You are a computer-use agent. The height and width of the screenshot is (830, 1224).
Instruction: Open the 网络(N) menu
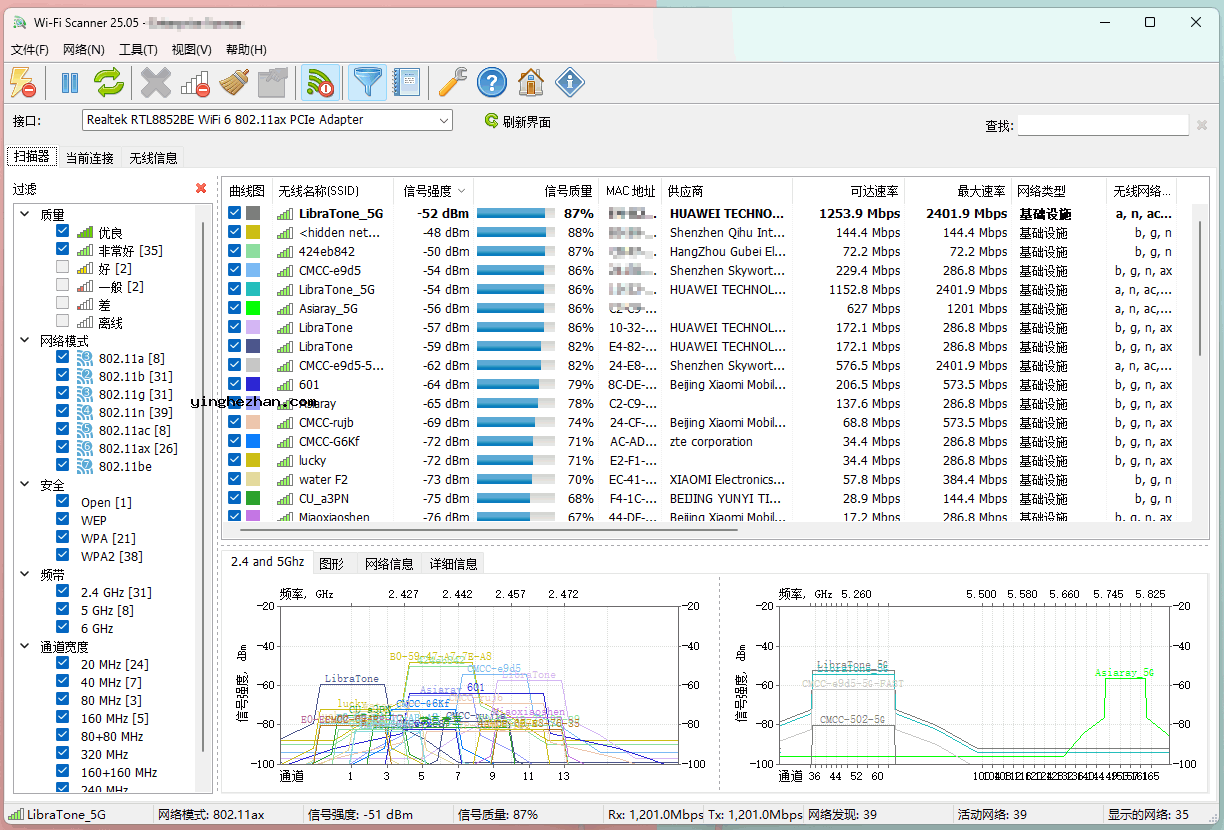pyautogui.click(x=84, y=49)
